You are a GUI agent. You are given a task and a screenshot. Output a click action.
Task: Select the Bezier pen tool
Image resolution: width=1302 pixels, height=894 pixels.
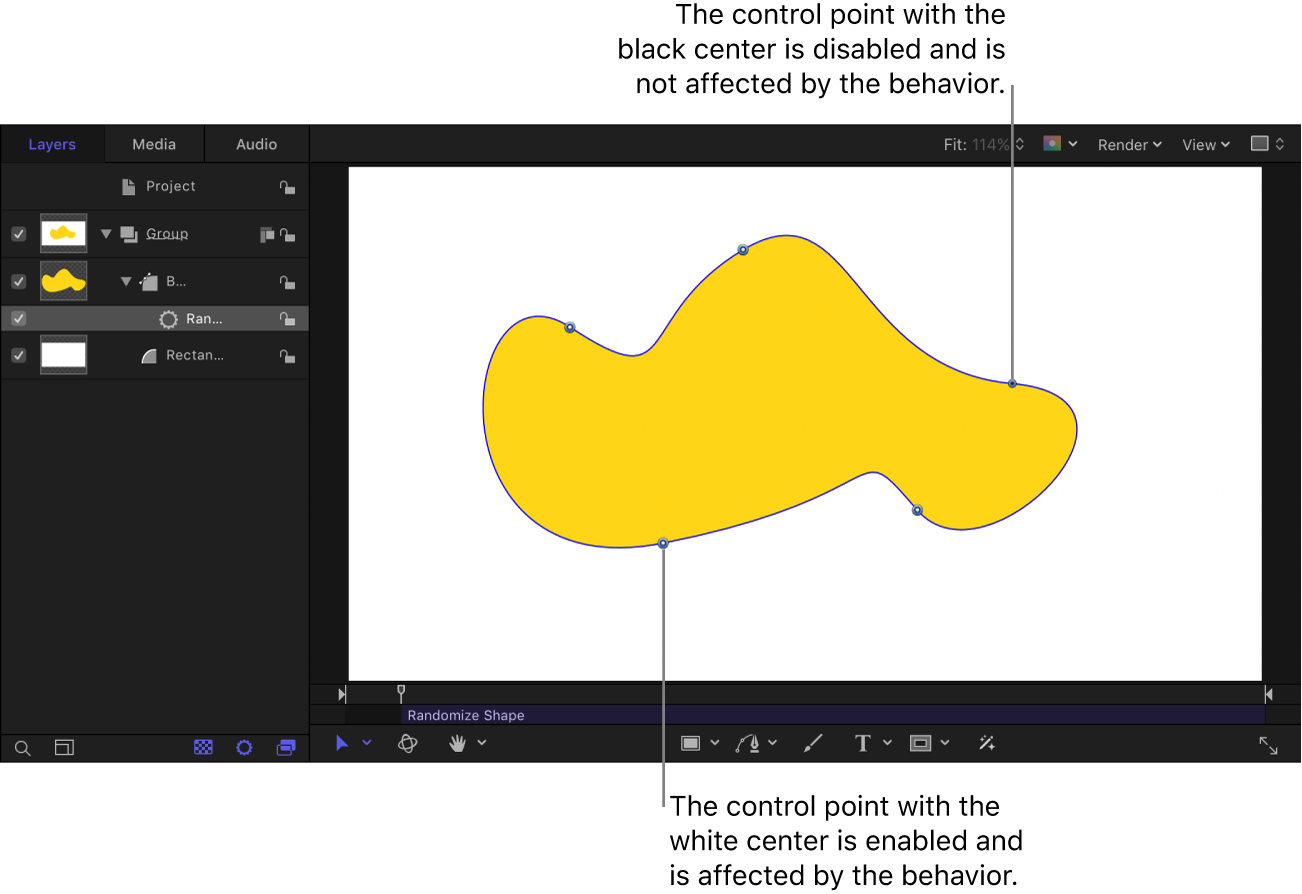coord(750,742)
